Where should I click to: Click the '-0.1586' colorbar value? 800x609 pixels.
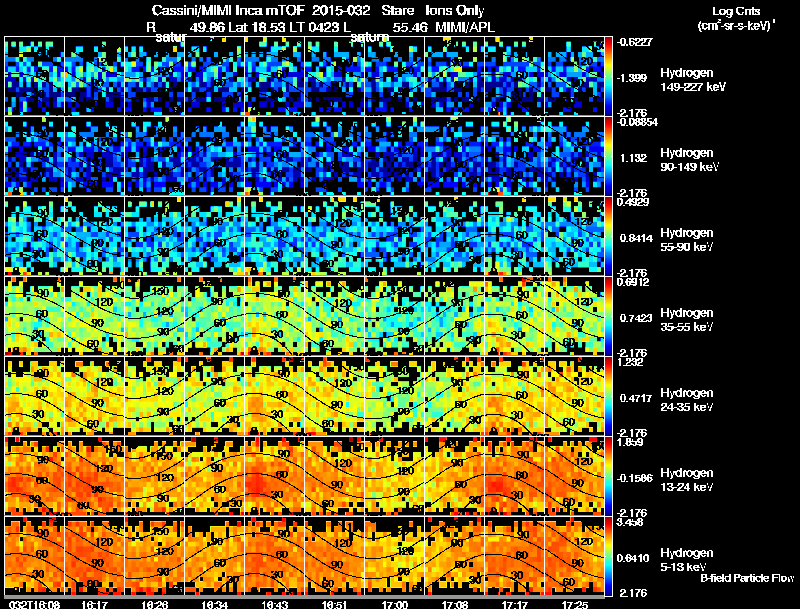pyautogui.click(x=635, y=478)
